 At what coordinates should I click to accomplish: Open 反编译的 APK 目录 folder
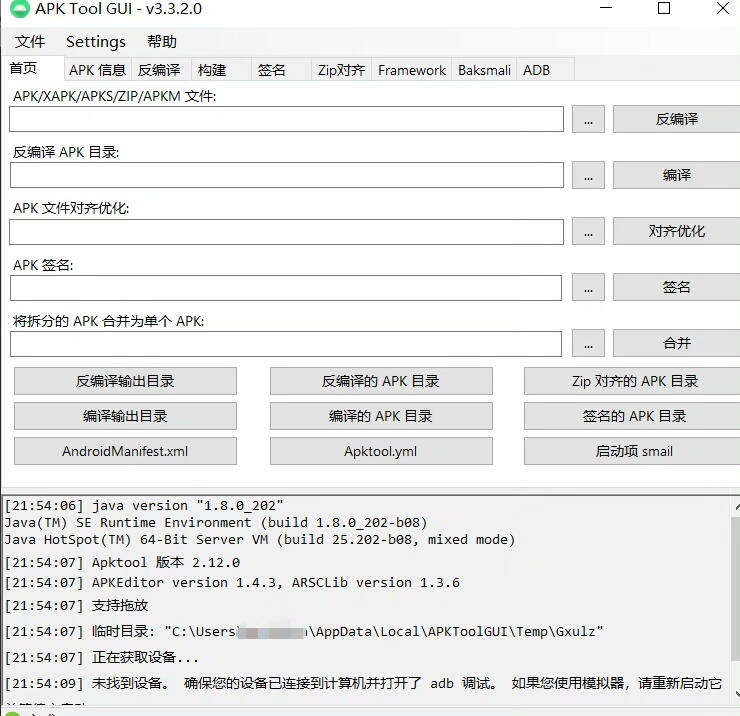pyautogui.click(x=381, y=381)
